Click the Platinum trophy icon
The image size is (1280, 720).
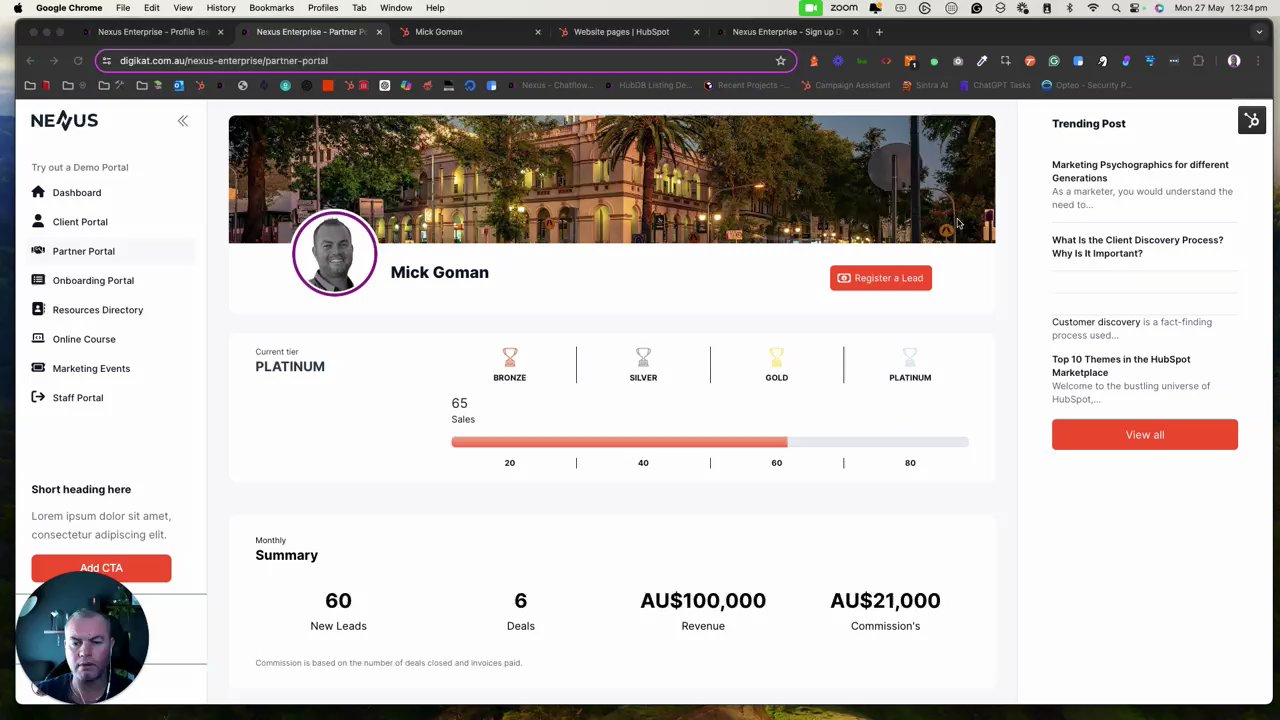point(910,358)
